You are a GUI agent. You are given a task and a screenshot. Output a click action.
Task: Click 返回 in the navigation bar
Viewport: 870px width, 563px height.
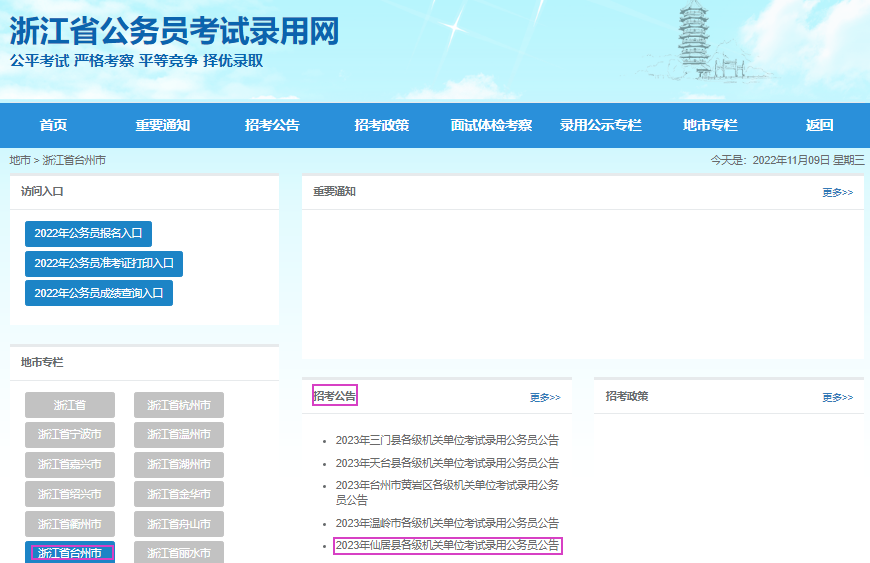coord(819,125)
